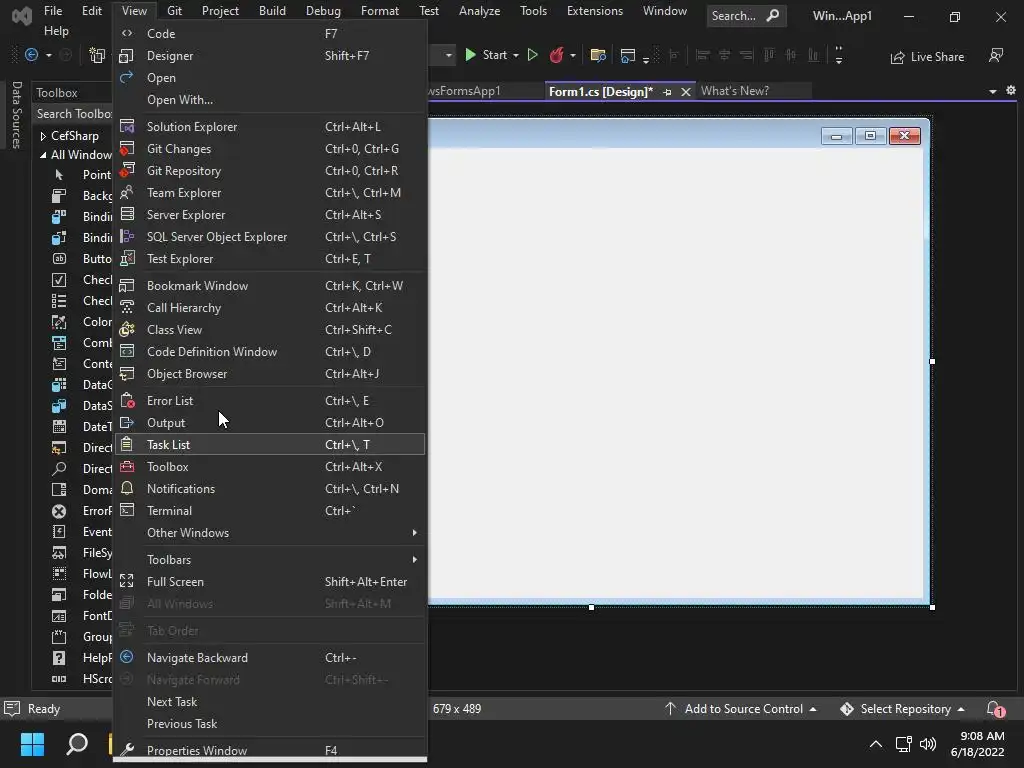This screenshot has width=1024, height=768.
Task: Click the Output window icon
Action: tap(127, 423)
